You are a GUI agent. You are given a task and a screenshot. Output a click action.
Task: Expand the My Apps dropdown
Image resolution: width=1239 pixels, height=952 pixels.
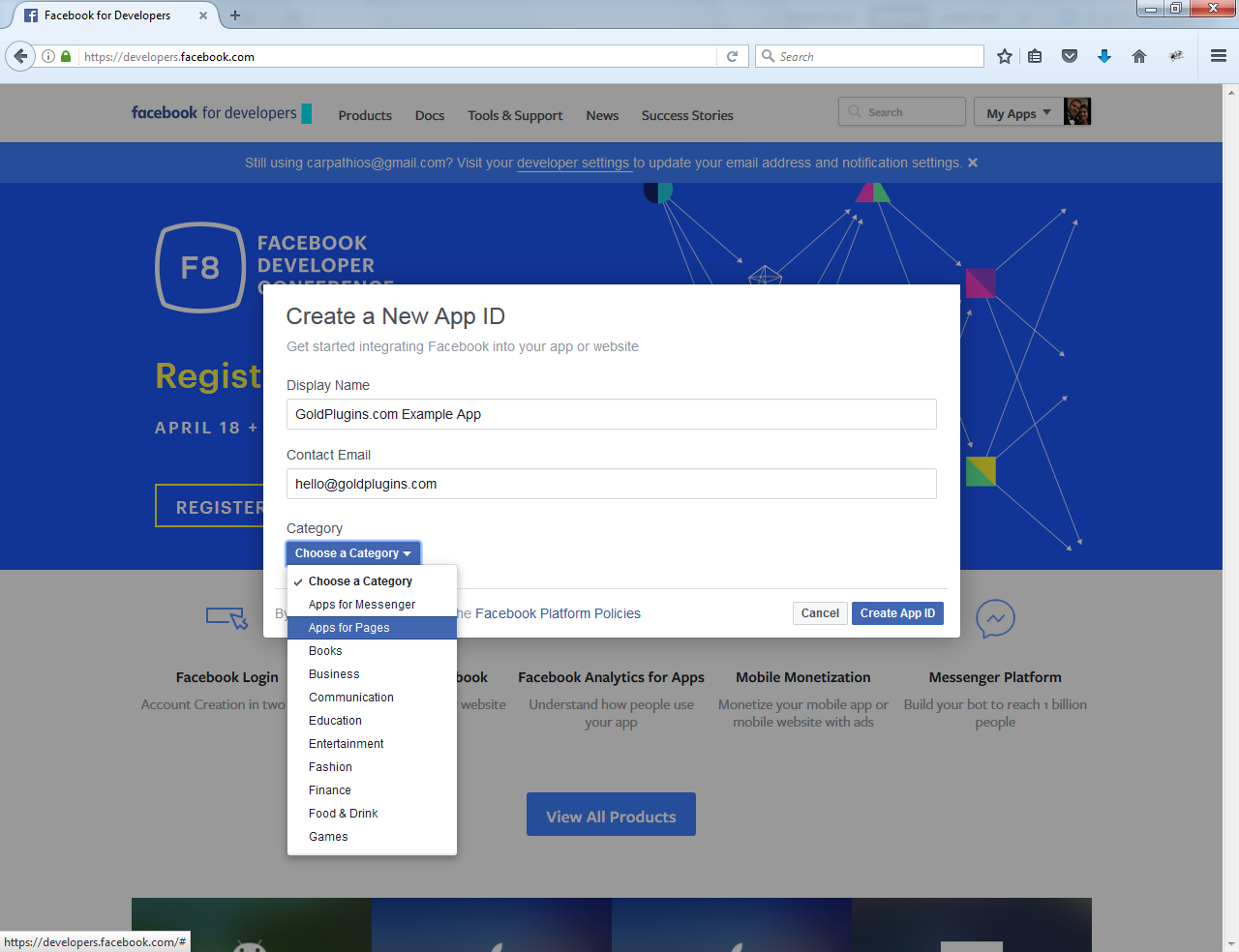coord(1018,113)
